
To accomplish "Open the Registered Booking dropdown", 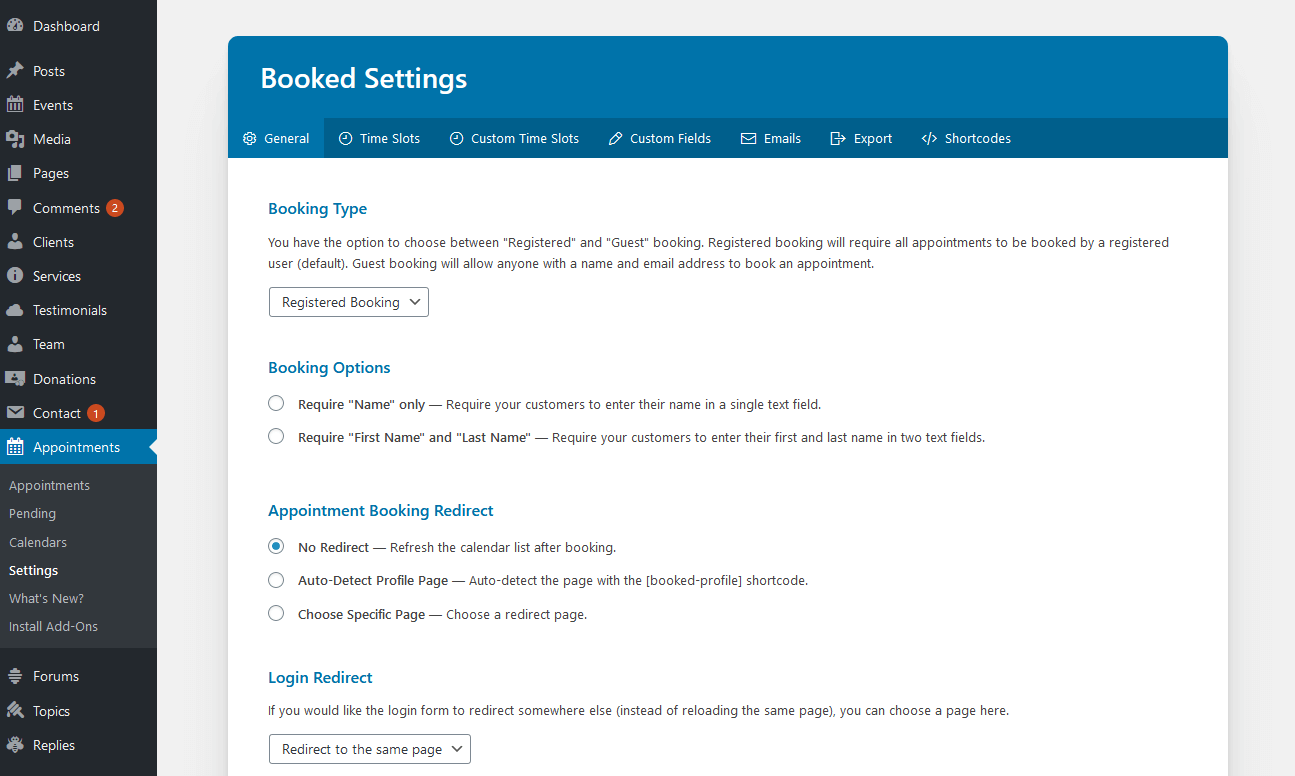I will tap(349, 302).
